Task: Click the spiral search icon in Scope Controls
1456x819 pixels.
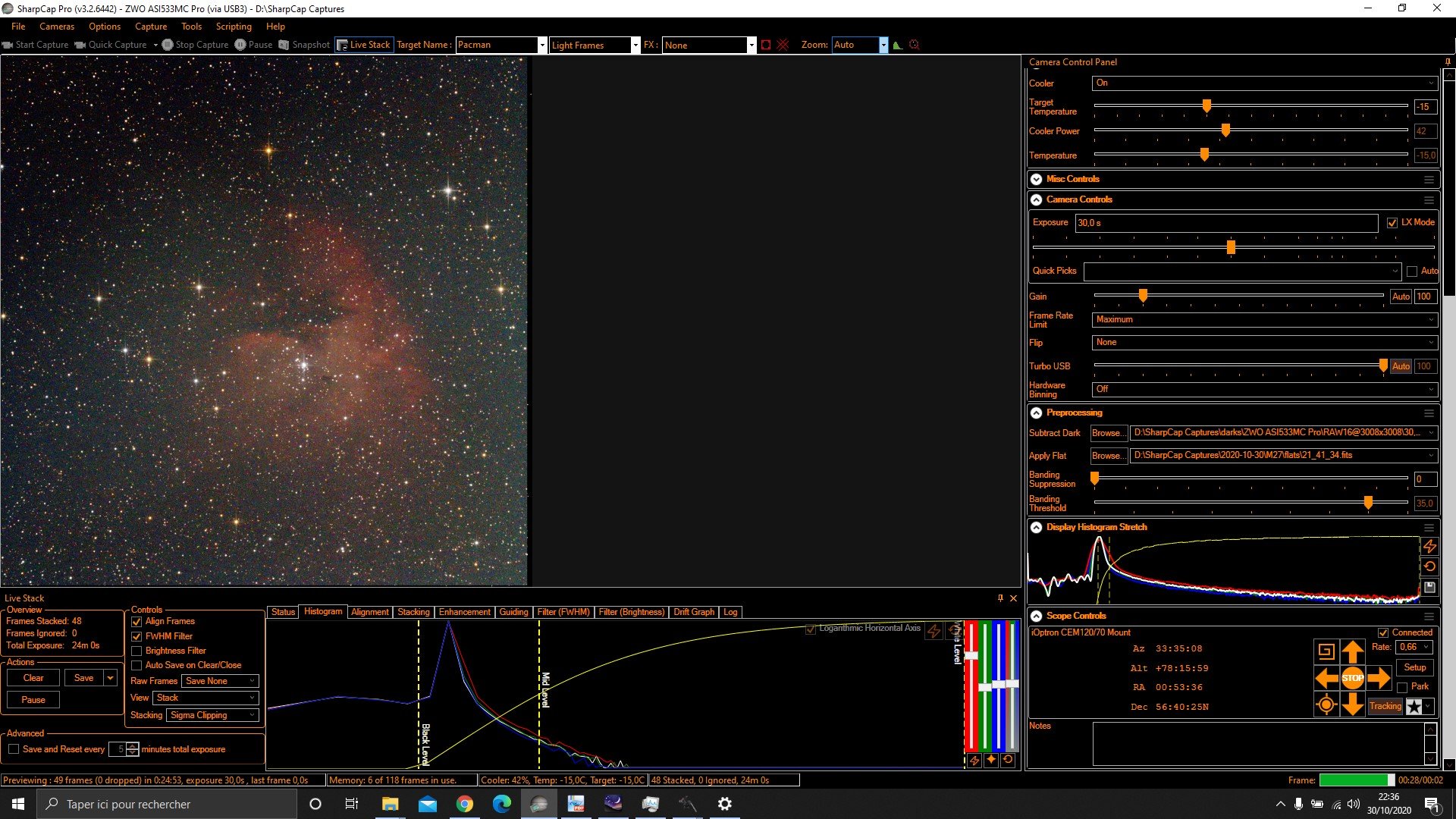Action: click(1326, 651)
